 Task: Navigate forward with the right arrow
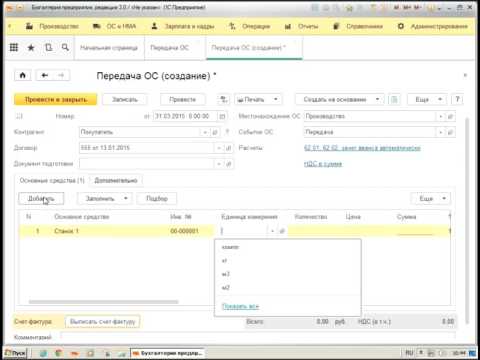pos(61,75)
